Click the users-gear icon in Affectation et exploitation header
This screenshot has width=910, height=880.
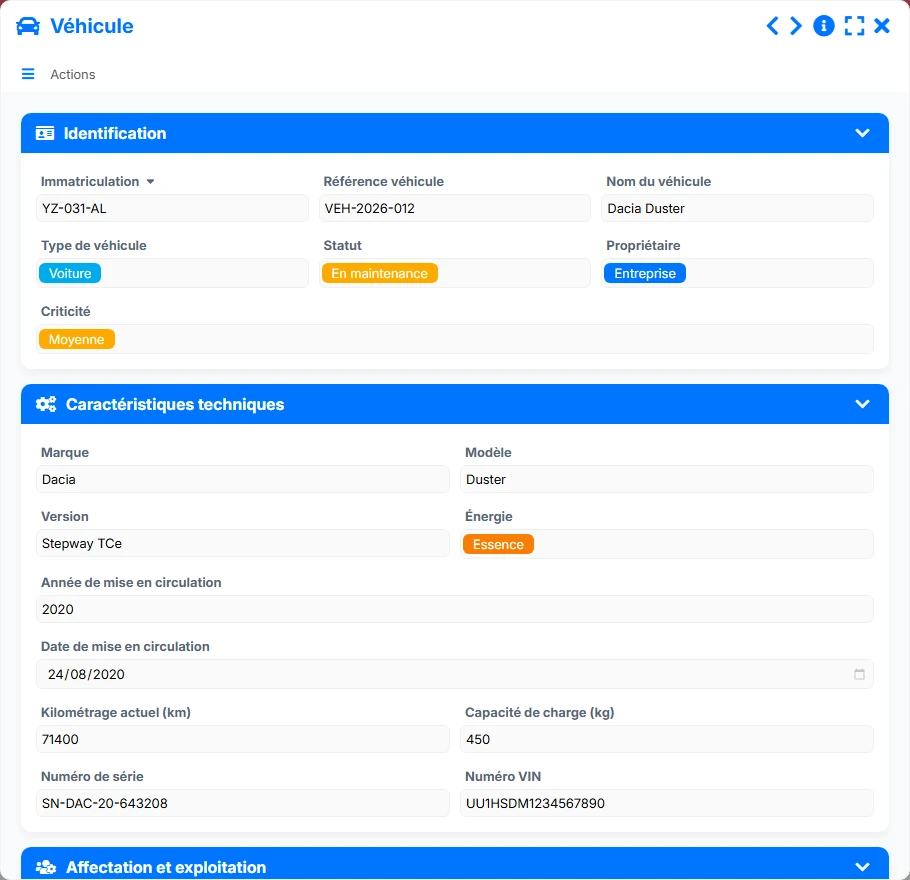pyautogui.click(x=46, y=867)
